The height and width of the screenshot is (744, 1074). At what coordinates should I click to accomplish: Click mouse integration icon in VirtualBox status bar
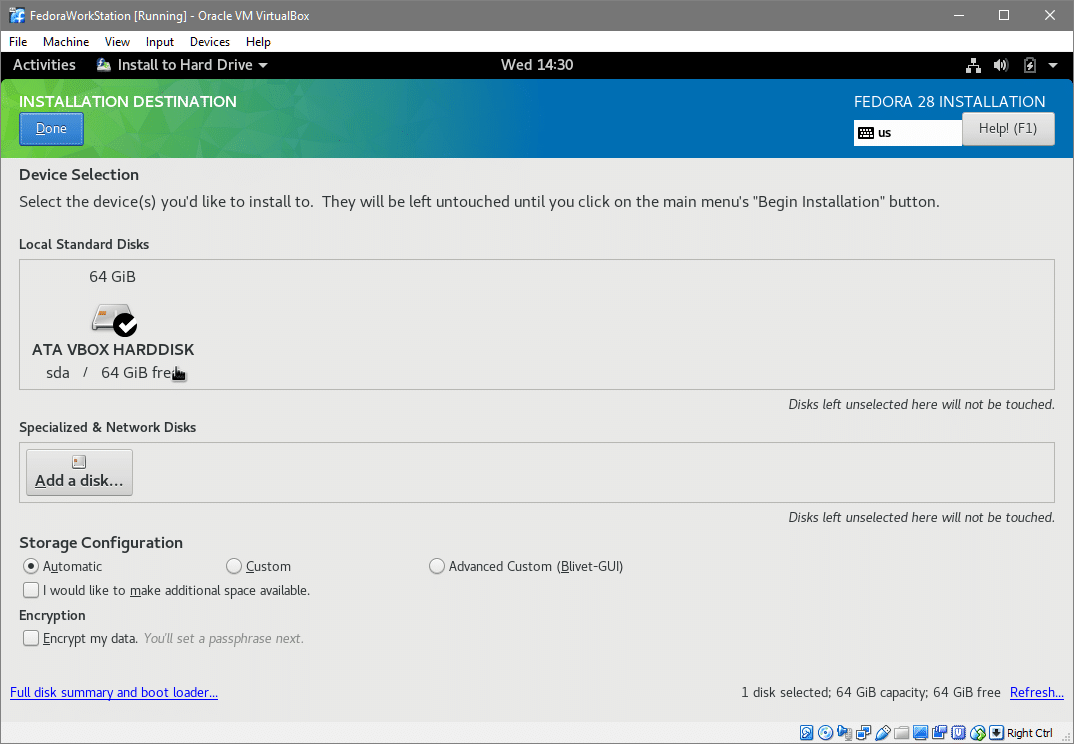tap(978, 732)
